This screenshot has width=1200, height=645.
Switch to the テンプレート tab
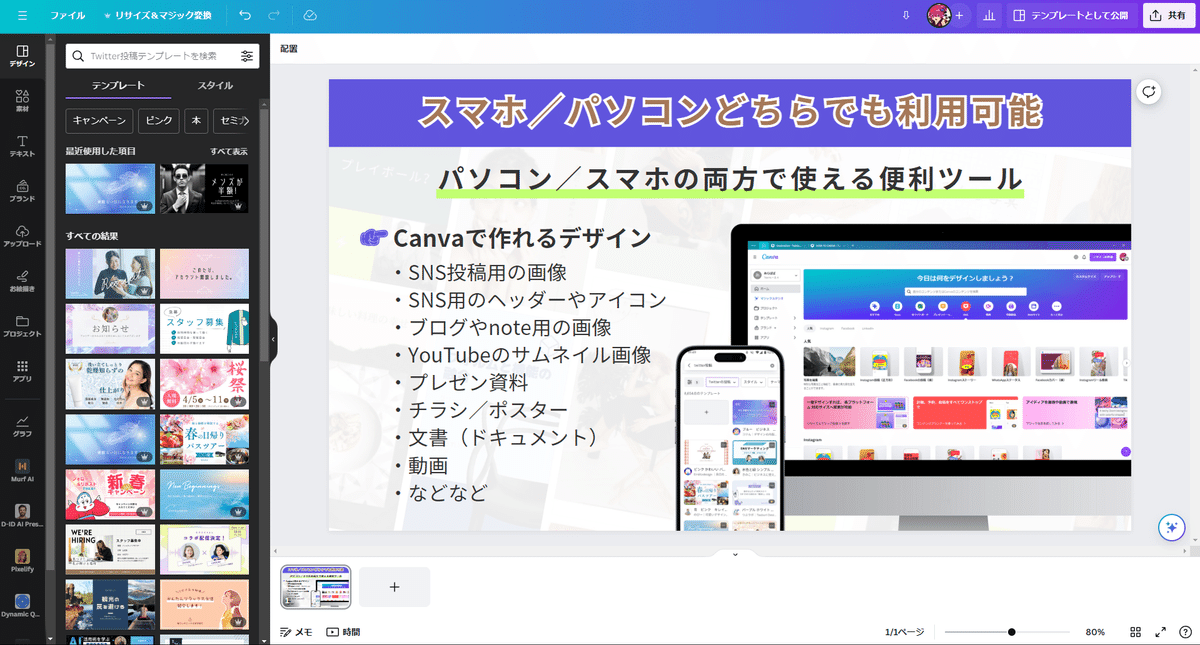118,86
